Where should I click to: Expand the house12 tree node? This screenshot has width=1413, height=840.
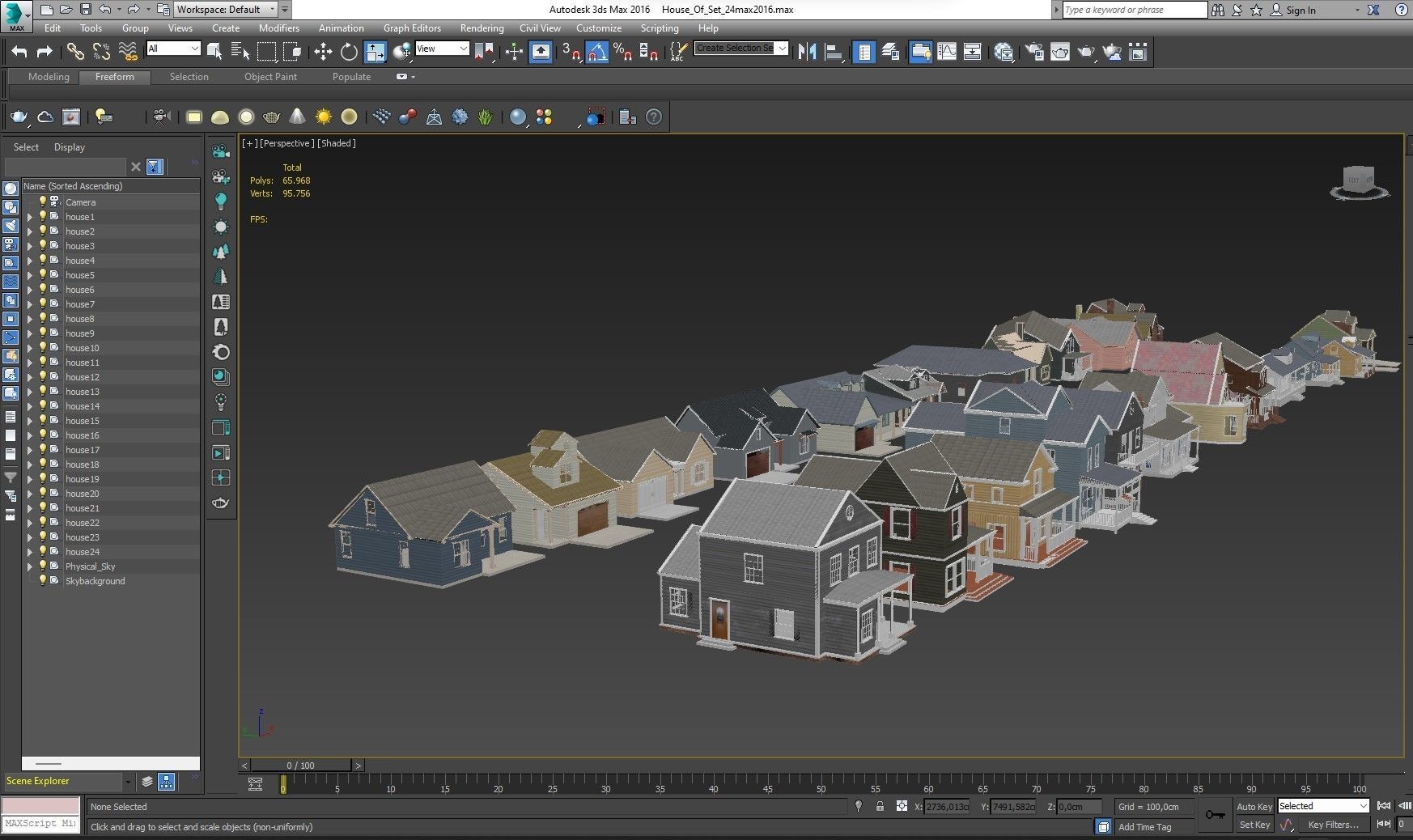coord(30,377)
